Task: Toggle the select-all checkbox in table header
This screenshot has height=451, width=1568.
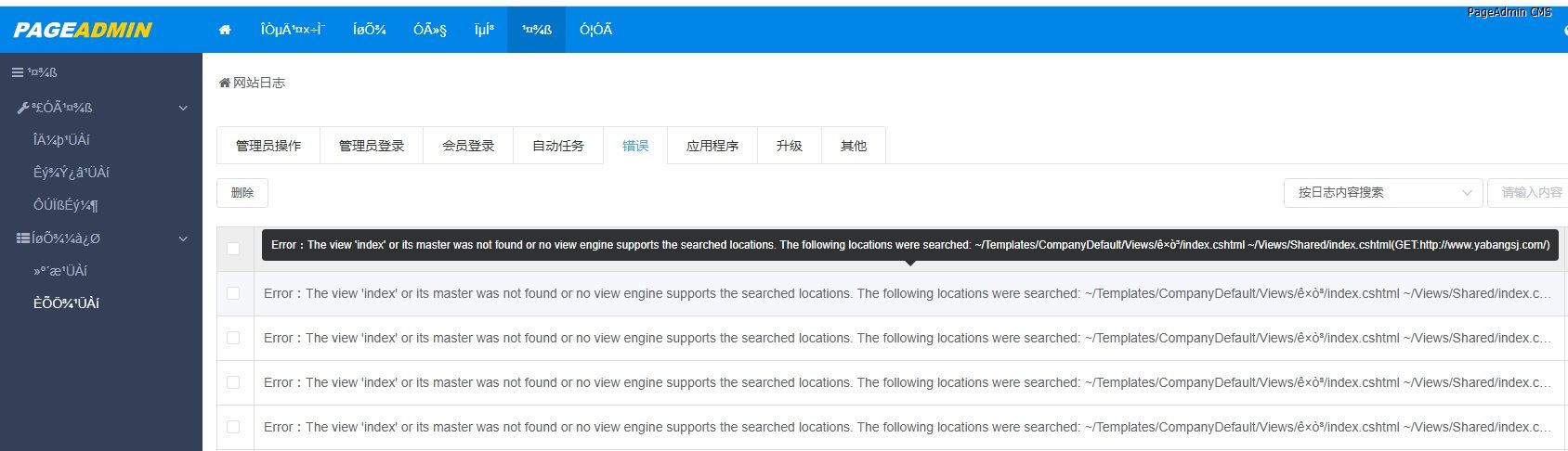Action: (x=233, y=248)
